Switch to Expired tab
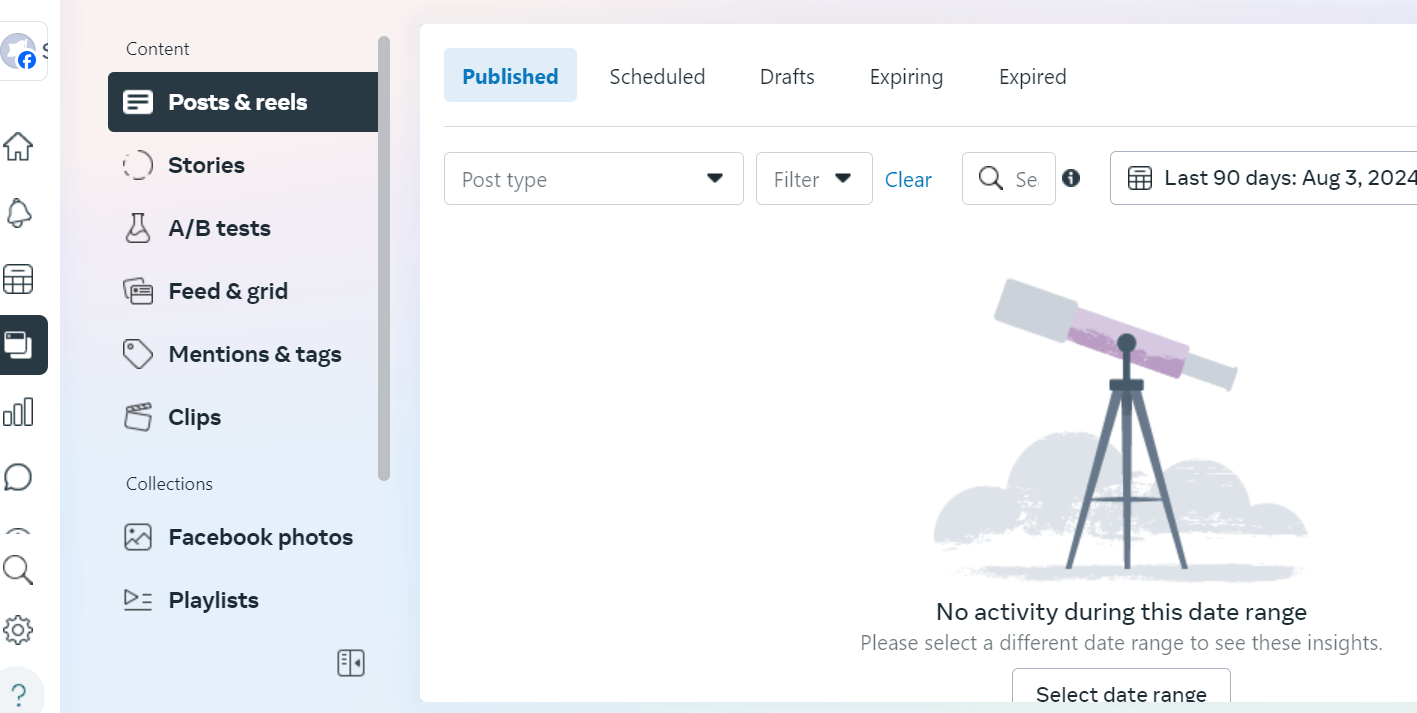 click(1032, 76)
